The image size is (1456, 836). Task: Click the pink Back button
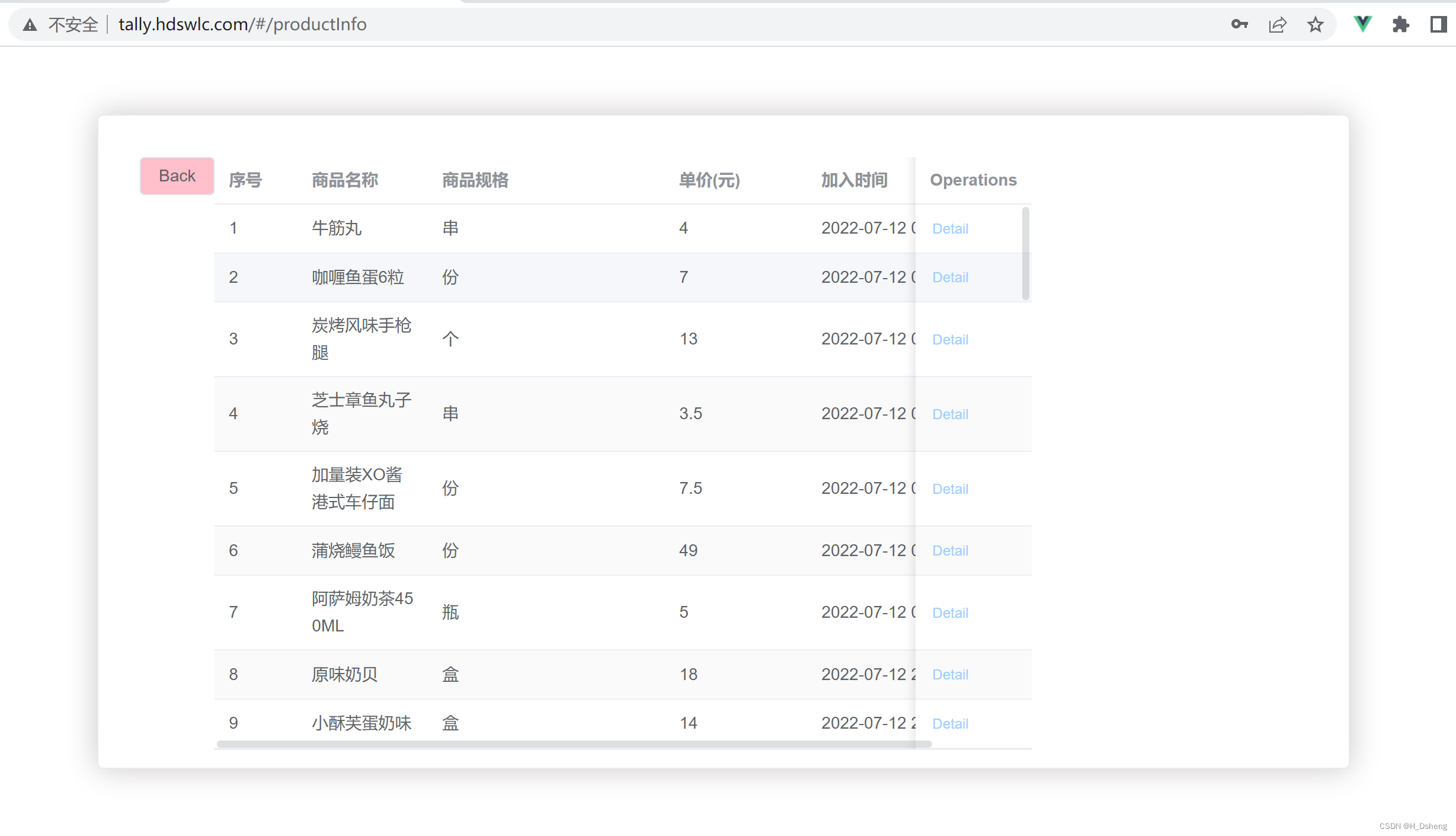pos(177,176)
